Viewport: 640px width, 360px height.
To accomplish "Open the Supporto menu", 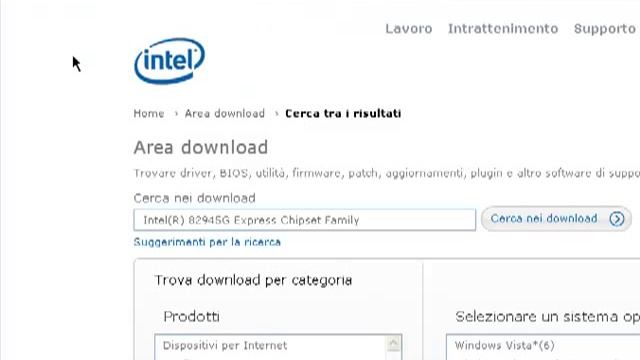I will click(605, 29).
